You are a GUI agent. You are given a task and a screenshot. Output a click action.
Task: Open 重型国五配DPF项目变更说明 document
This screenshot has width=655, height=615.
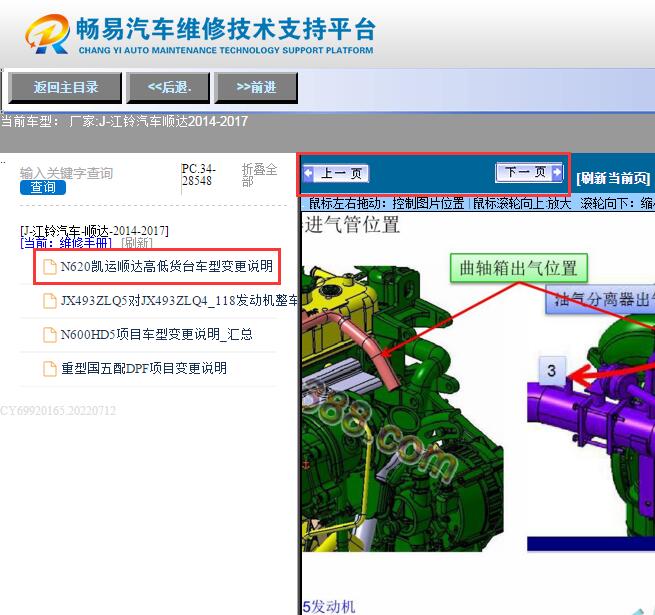144,368
